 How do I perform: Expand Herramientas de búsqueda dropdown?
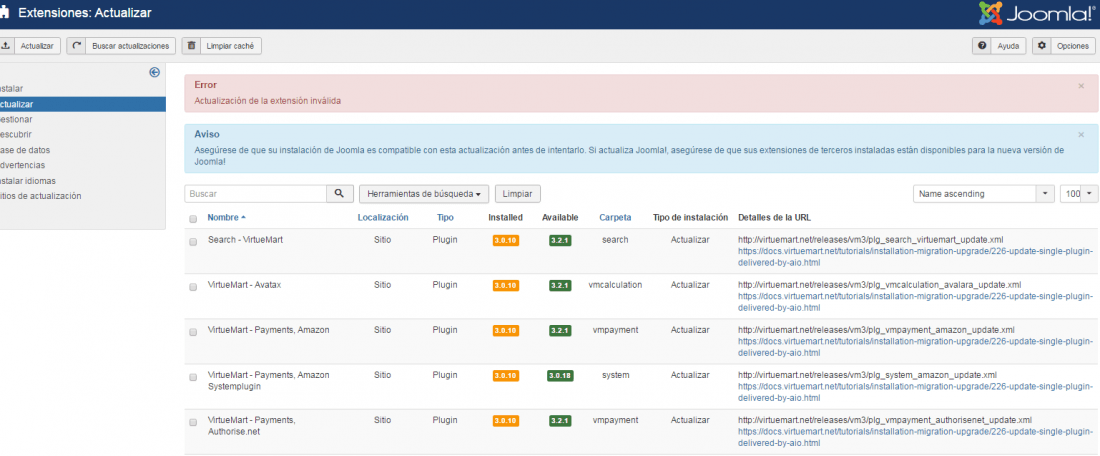click(424, 194)
